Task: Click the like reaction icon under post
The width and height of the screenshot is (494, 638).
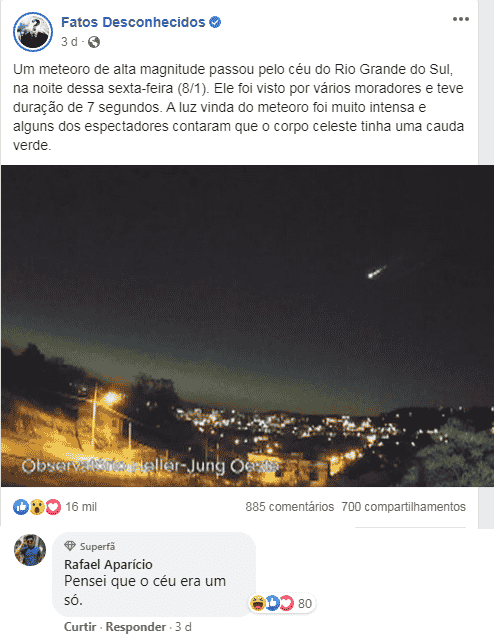Action: click(x=21, y=507)
